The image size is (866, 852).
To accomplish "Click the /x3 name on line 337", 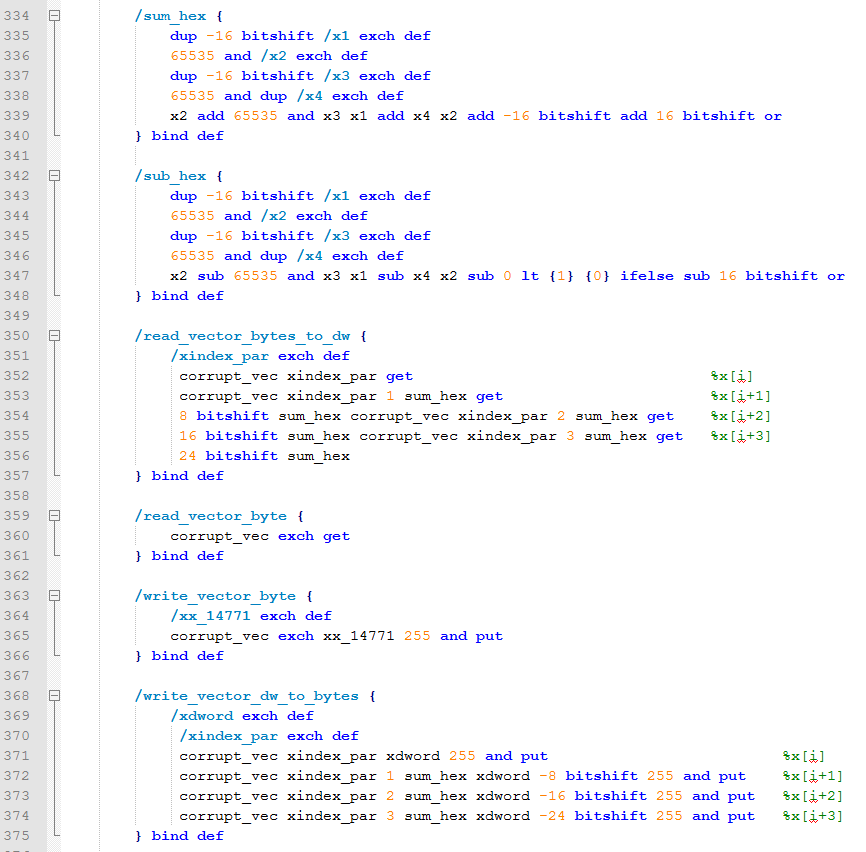I will (336, 76).
